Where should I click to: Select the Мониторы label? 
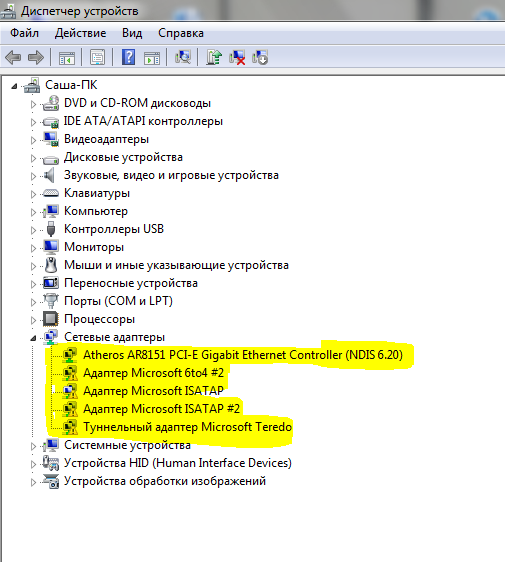(94, 247)
